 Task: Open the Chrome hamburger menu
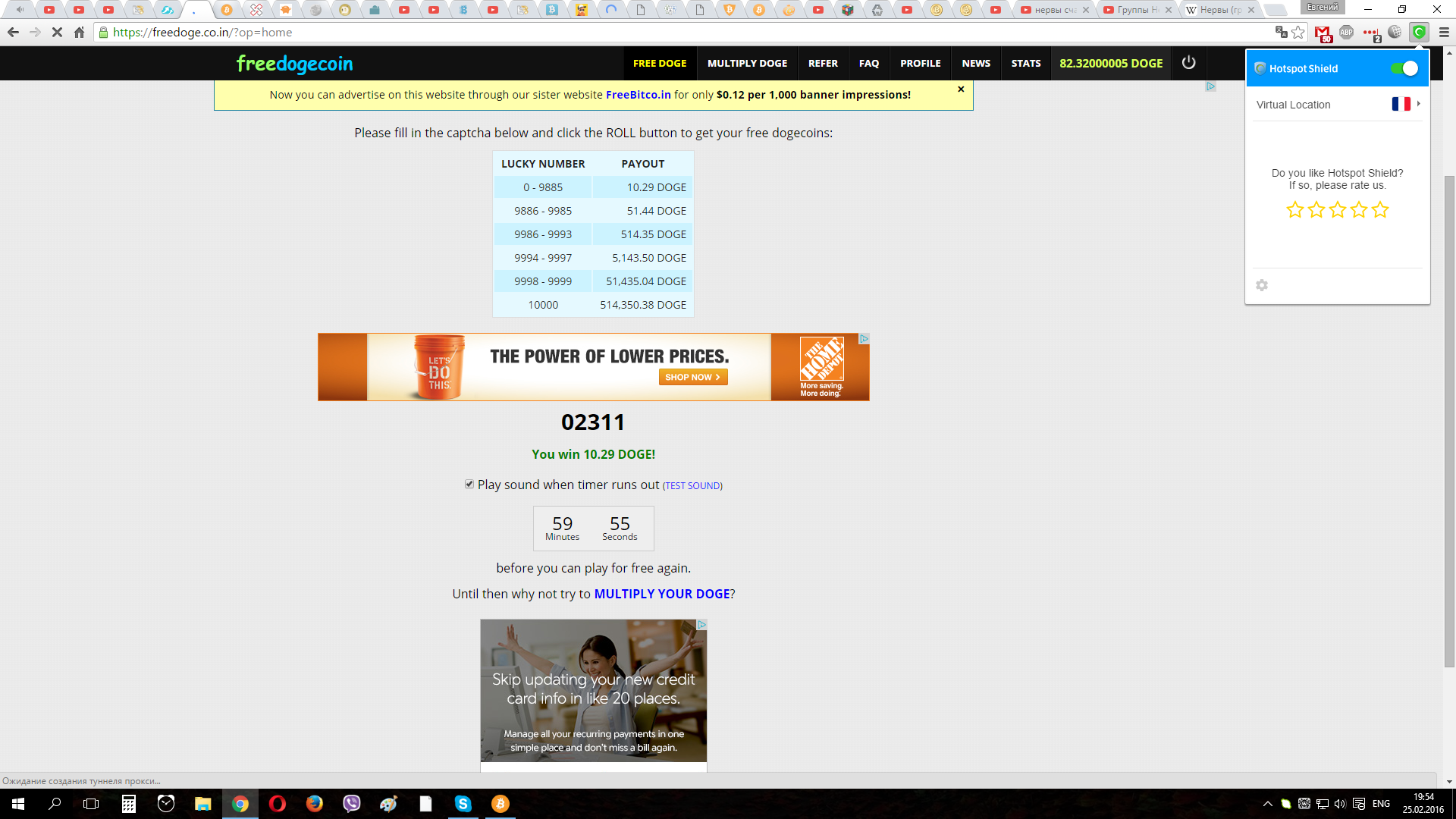point(1444,32)
